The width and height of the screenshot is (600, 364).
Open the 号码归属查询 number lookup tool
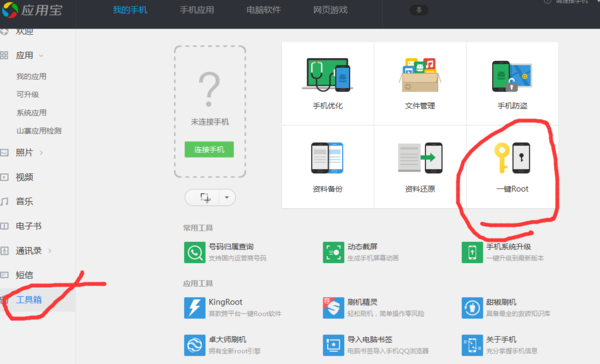tap(225, 252)
